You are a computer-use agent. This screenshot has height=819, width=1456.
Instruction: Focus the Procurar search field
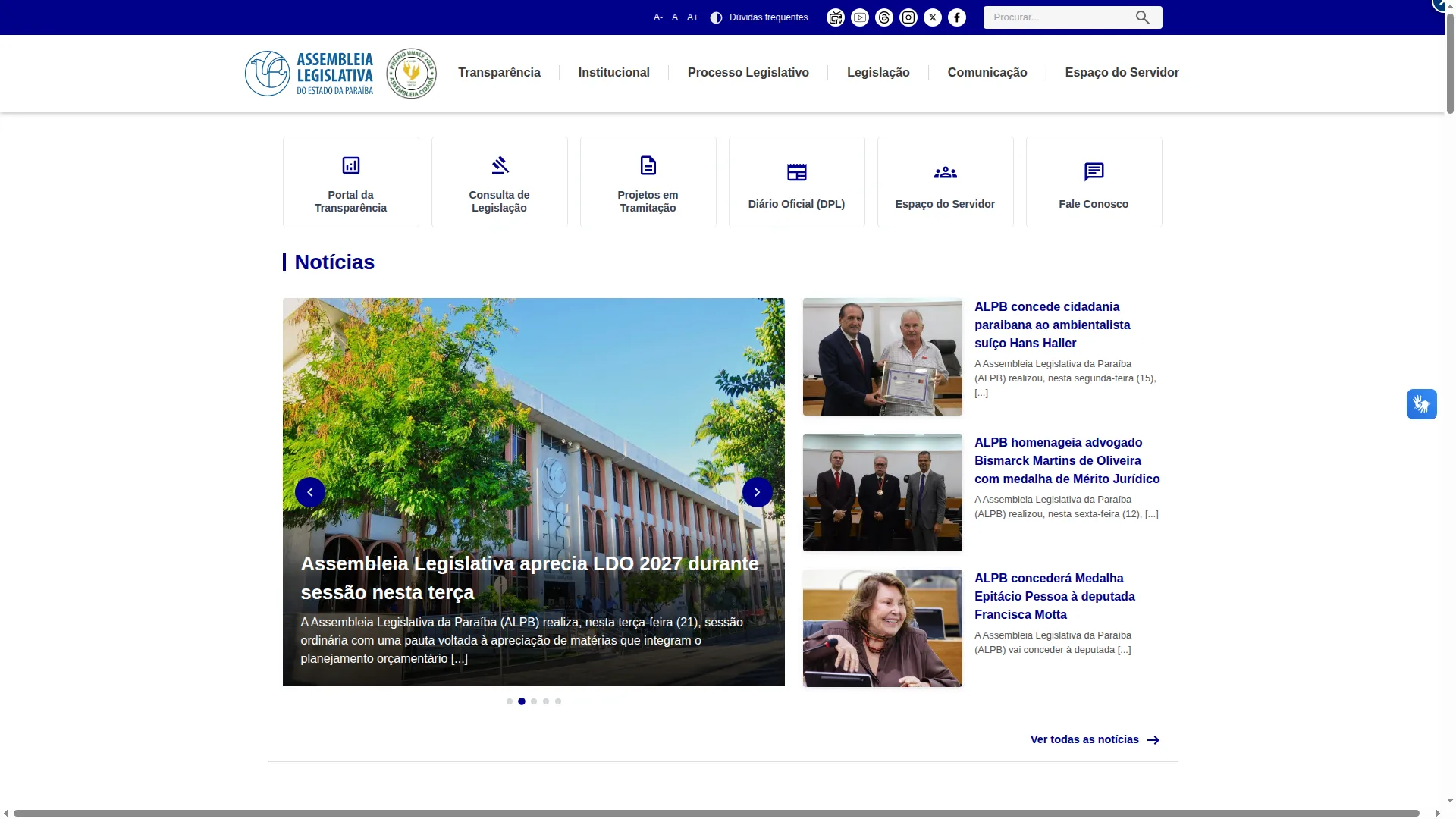click(1058, 17)
